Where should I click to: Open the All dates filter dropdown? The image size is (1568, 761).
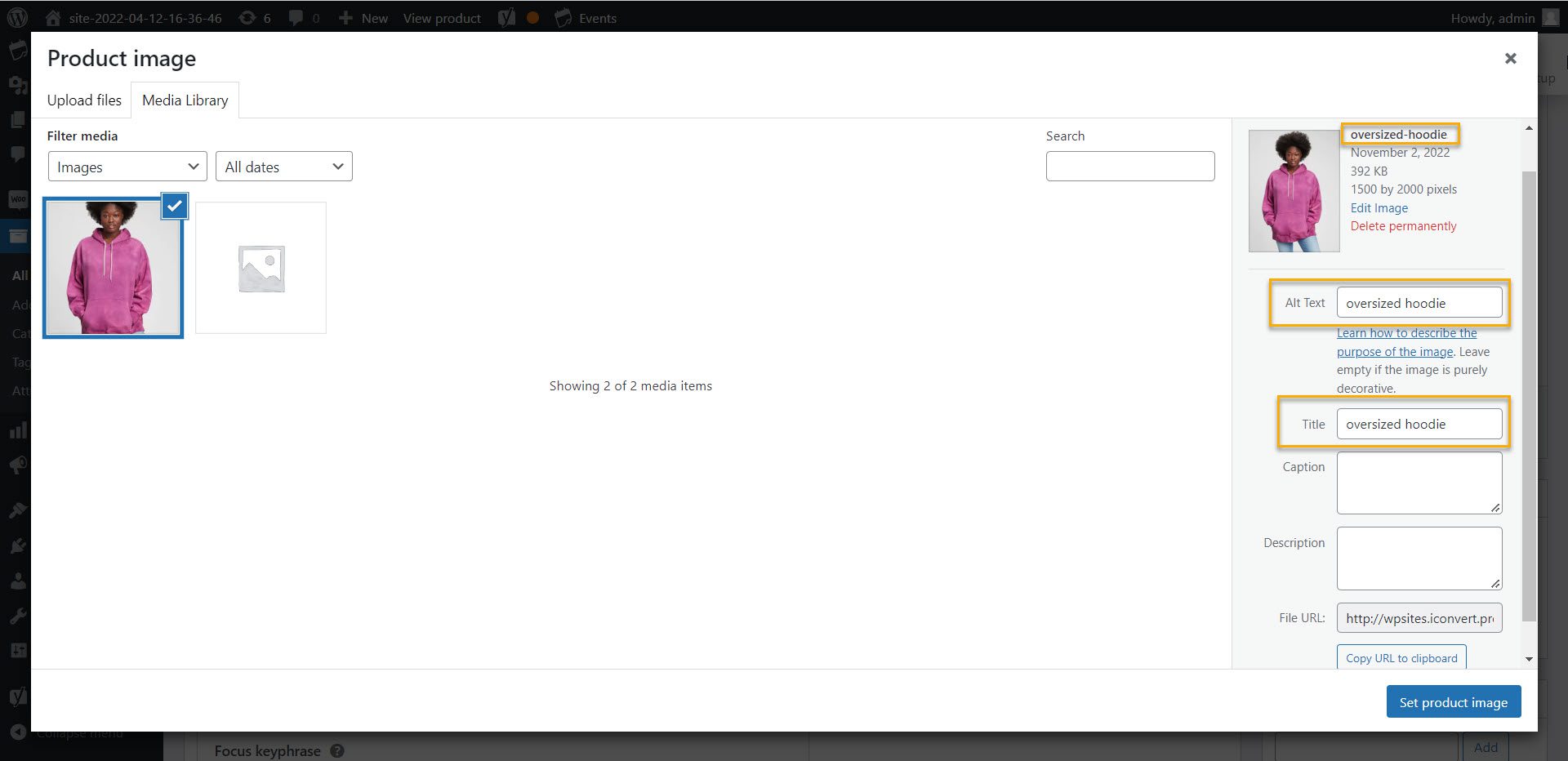point(284,167)
